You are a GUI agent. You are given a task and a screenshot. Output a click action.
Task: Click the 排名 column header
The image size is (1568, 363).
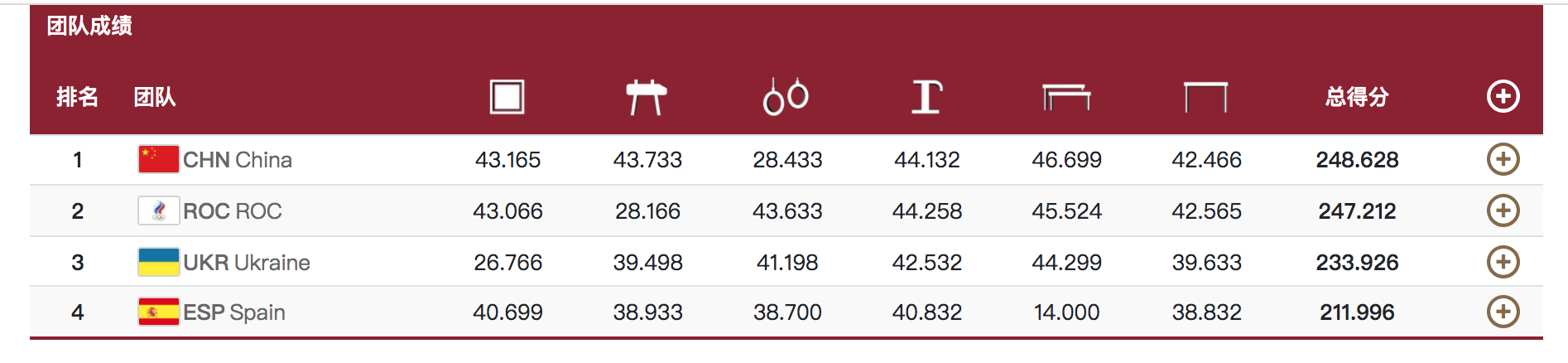77,97
